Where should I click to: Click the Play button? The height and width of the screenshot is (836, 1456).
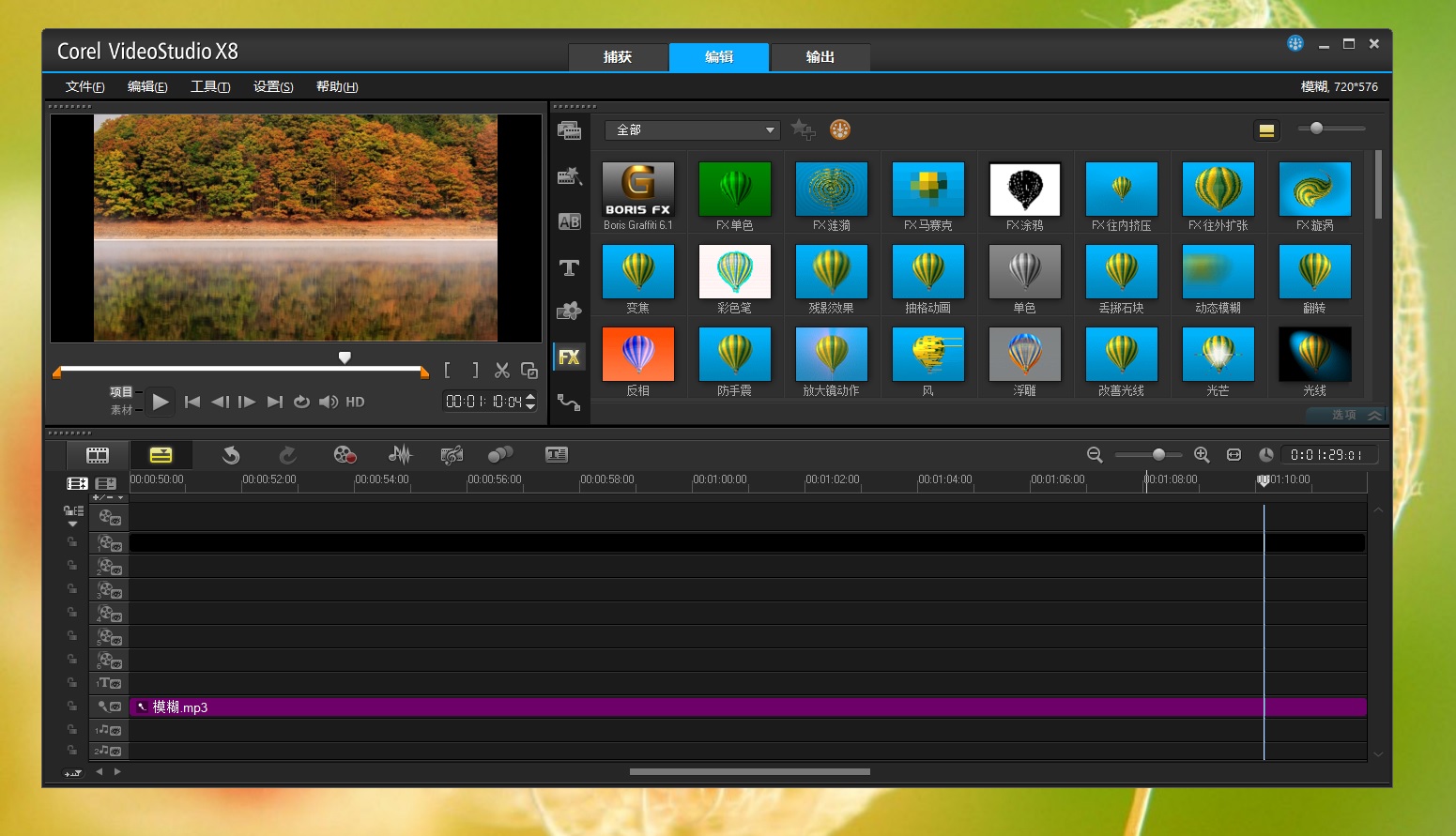tap(161, 402)
